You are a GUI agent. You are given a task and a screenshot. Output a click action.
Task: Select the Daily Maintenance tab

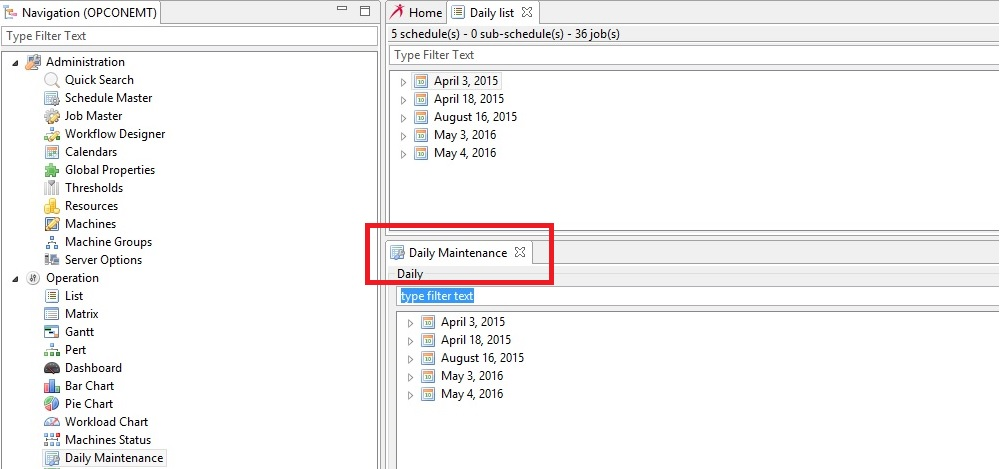458,253
